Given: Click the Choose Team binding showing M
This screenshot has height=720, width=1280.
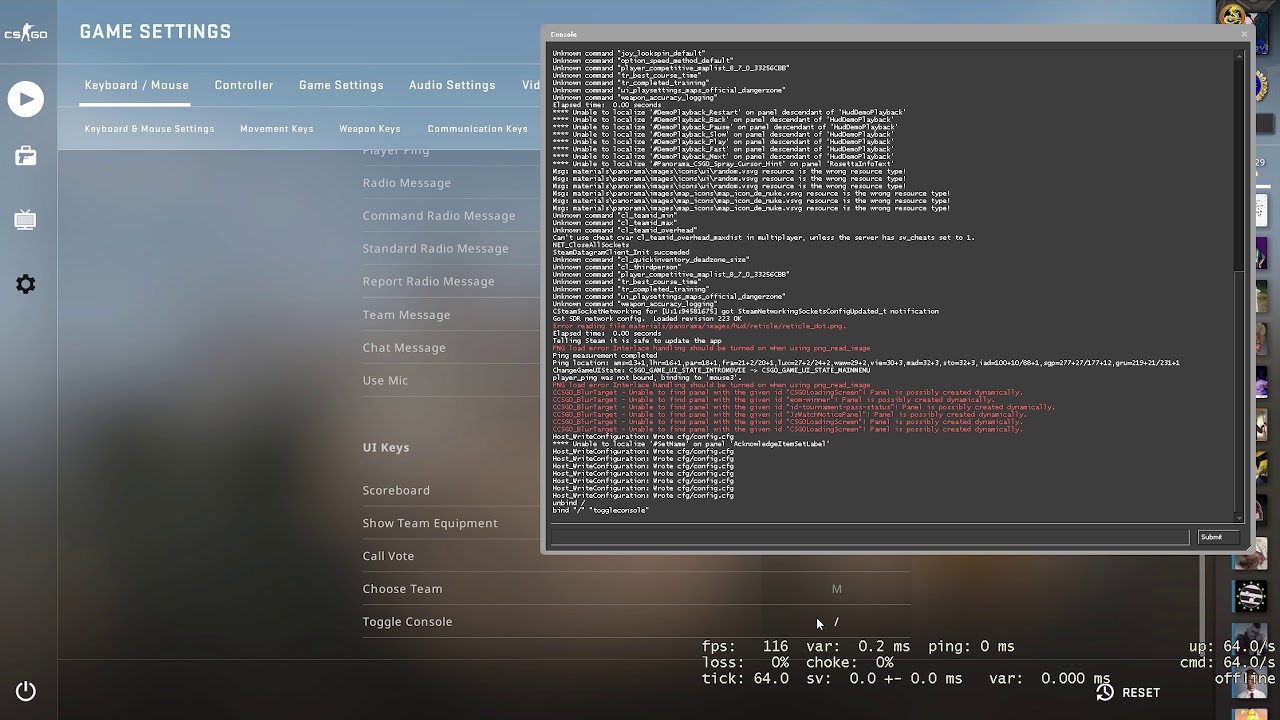Looking at the screenshot, I should pyautogui.click(x=836, y=589).
